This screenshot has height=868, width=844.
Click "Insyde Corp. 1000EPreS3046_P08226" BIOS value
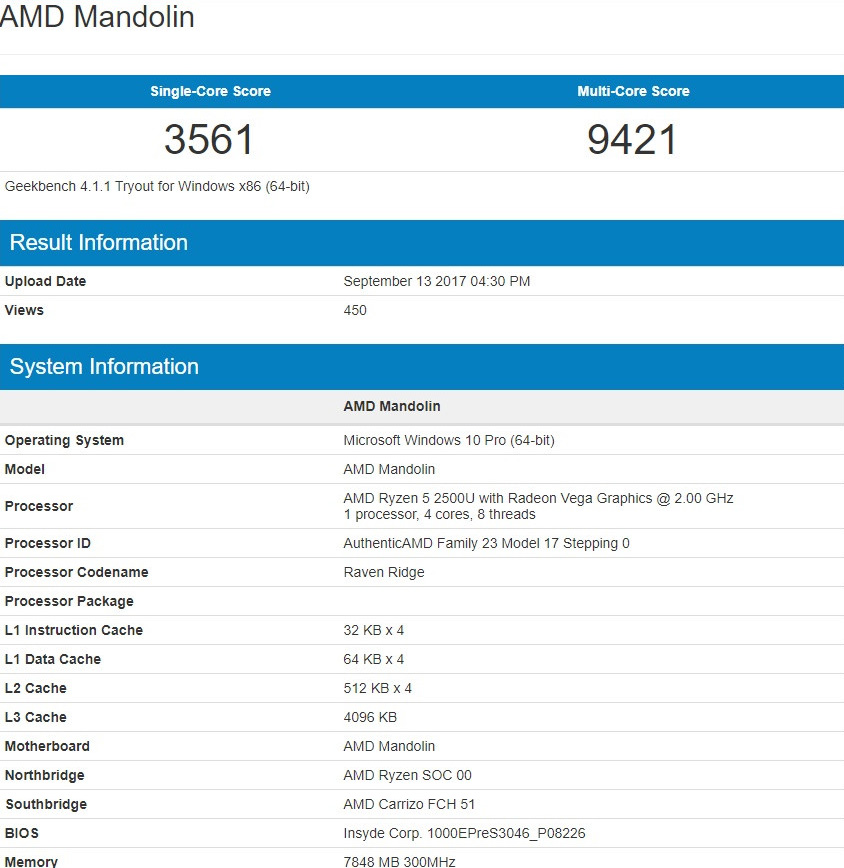[464, 833]
